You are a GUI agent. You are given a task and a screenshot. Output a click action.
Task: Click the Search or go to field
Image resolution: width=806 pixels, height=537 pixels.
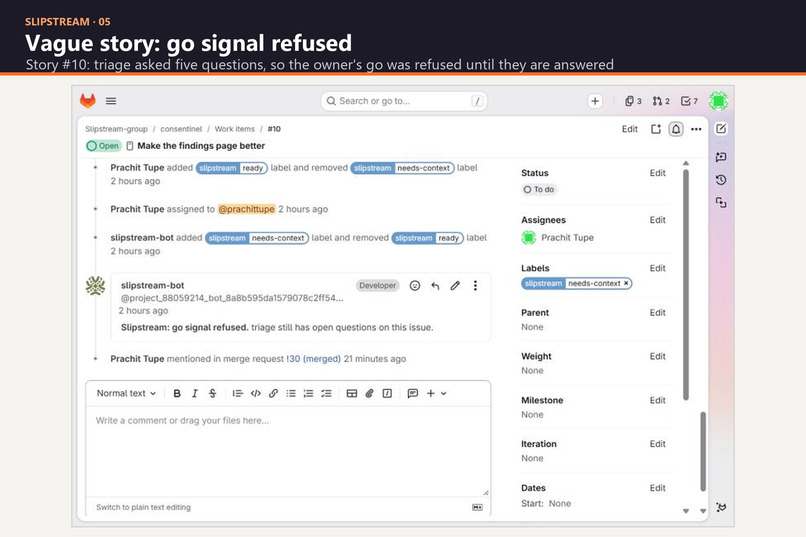[404, 101]
